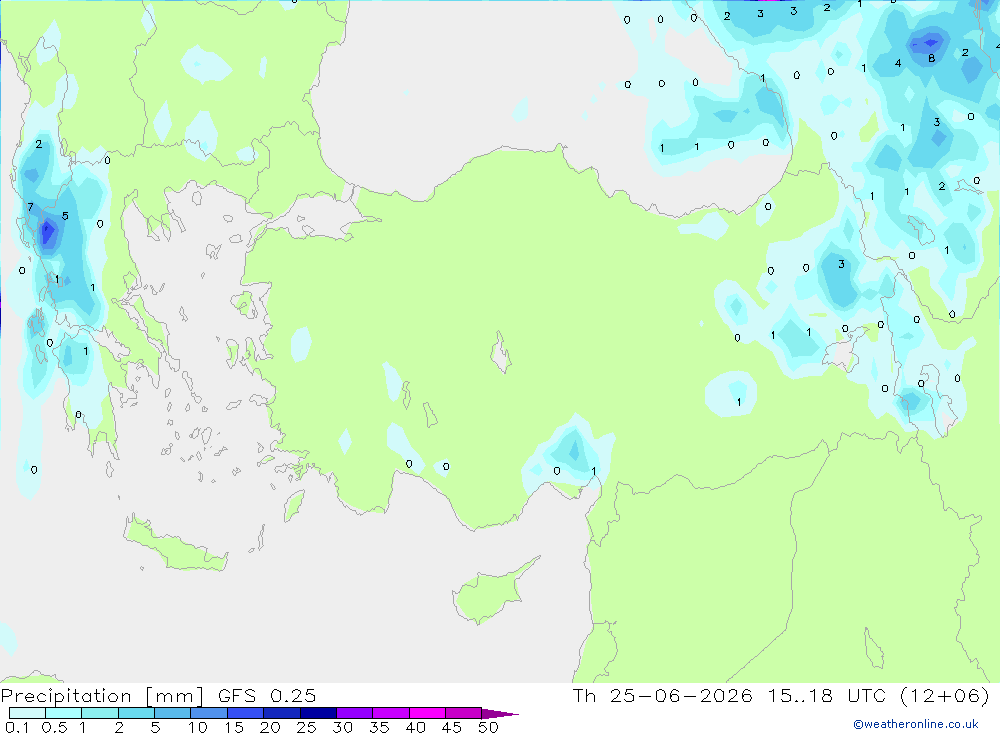Click the legend label '40'
This screenshot has width=1000, height=733.
415,727
